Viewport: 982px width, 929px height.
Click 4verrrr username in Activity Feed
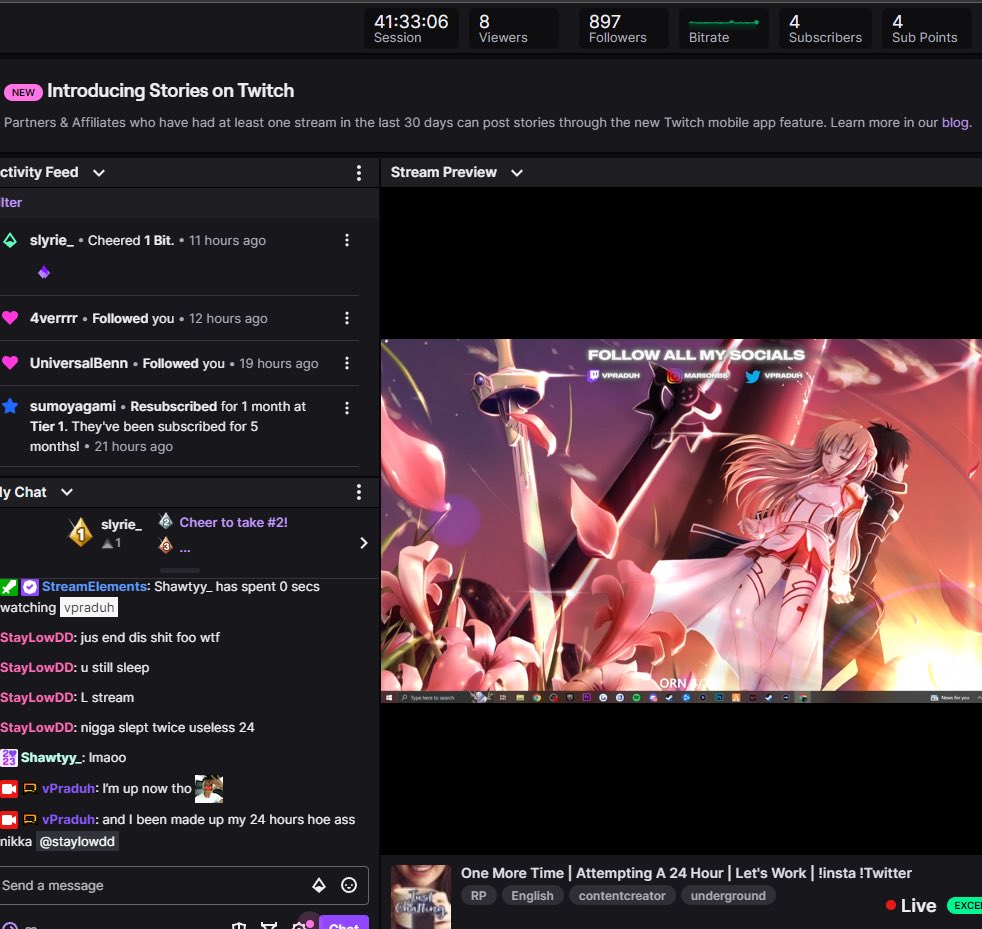[53, 318]
